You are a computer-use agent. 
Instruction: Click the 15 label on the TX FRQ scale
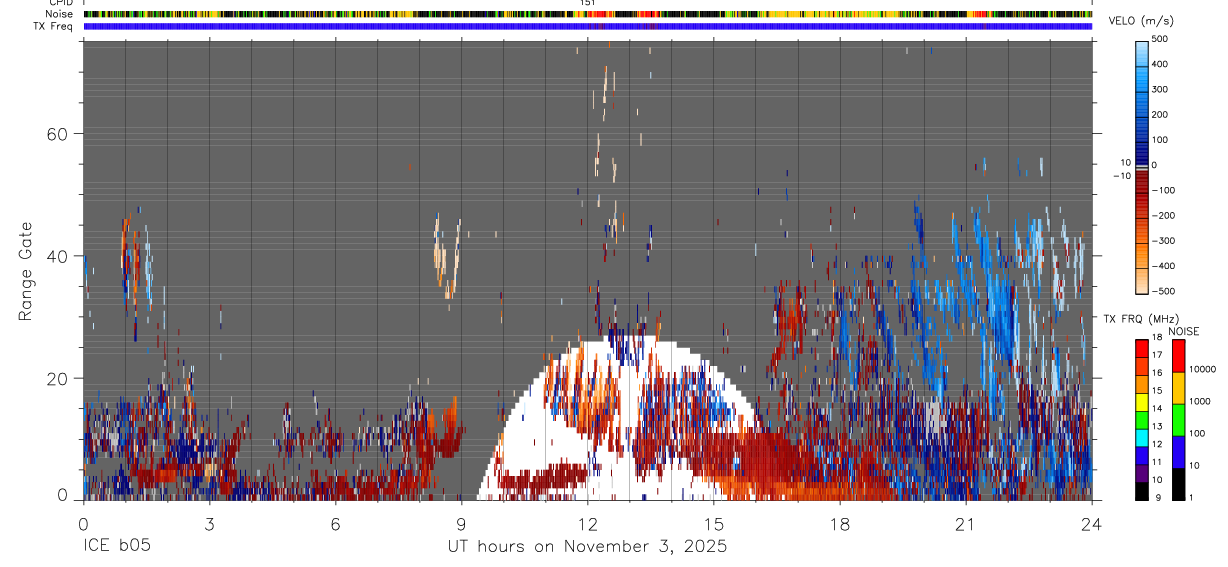coord(1157,390)
